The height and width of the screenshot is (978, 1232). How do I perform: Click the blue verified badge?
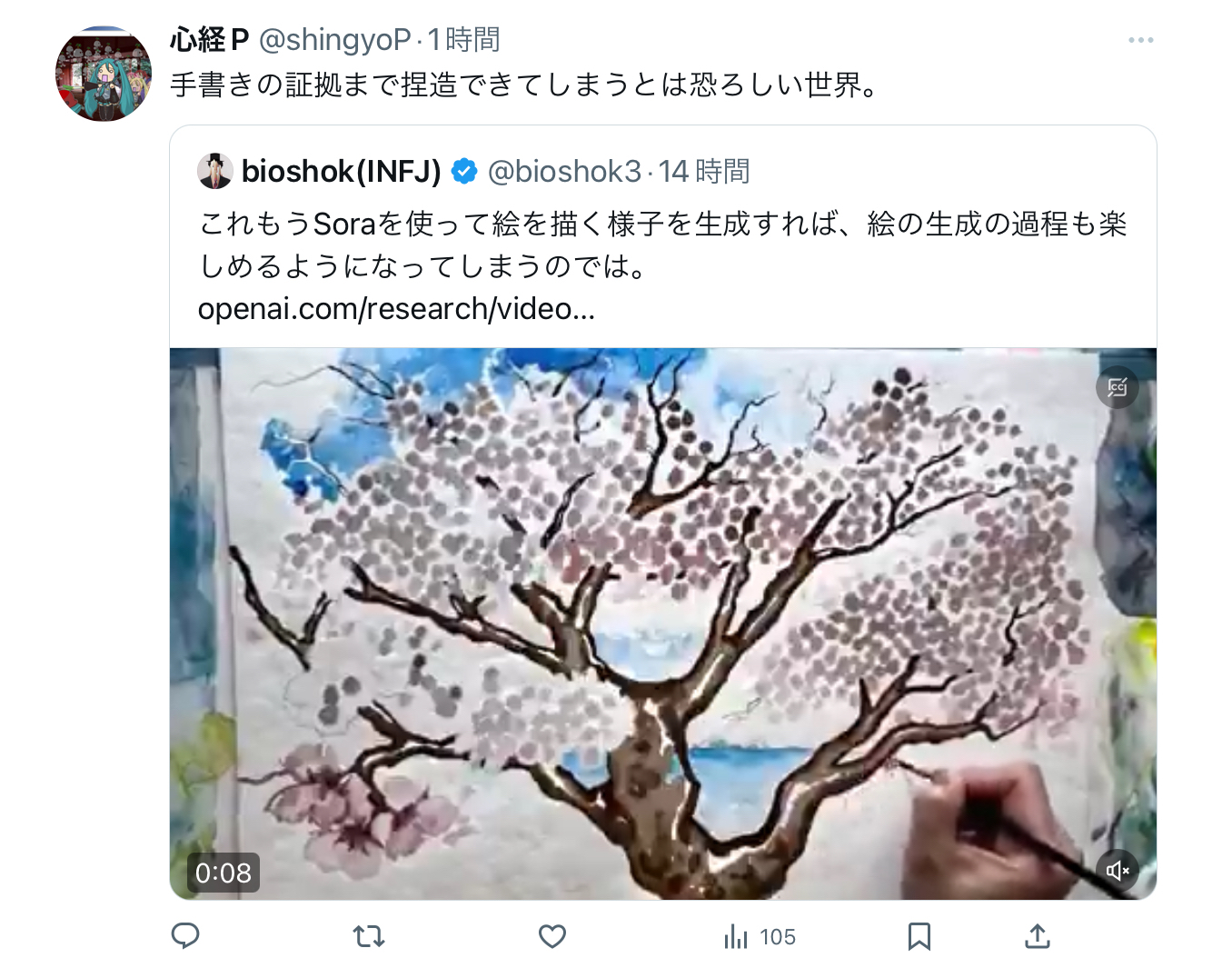click(464, 171)
